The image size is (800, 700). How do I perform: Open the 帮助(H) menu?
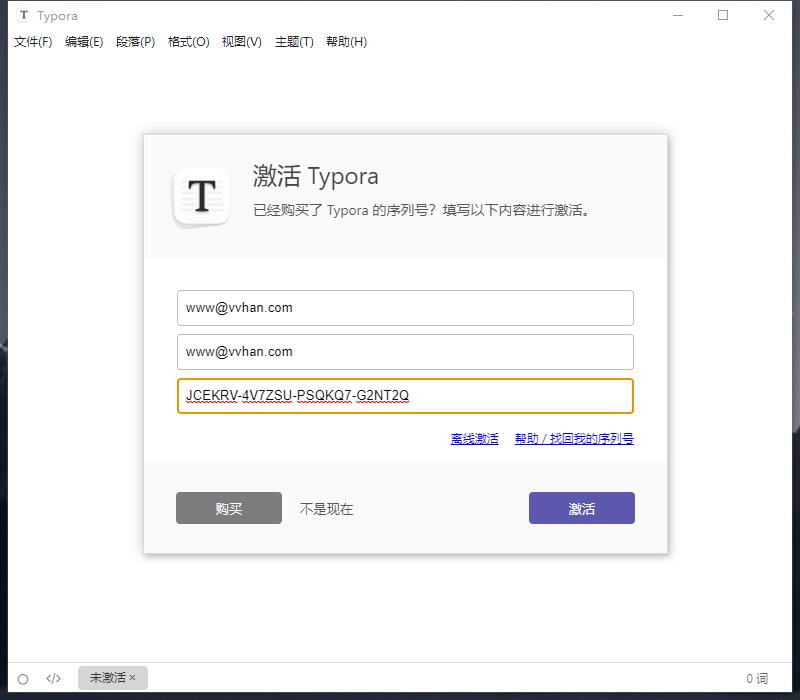pyautogui.click(x=346, y=42)
